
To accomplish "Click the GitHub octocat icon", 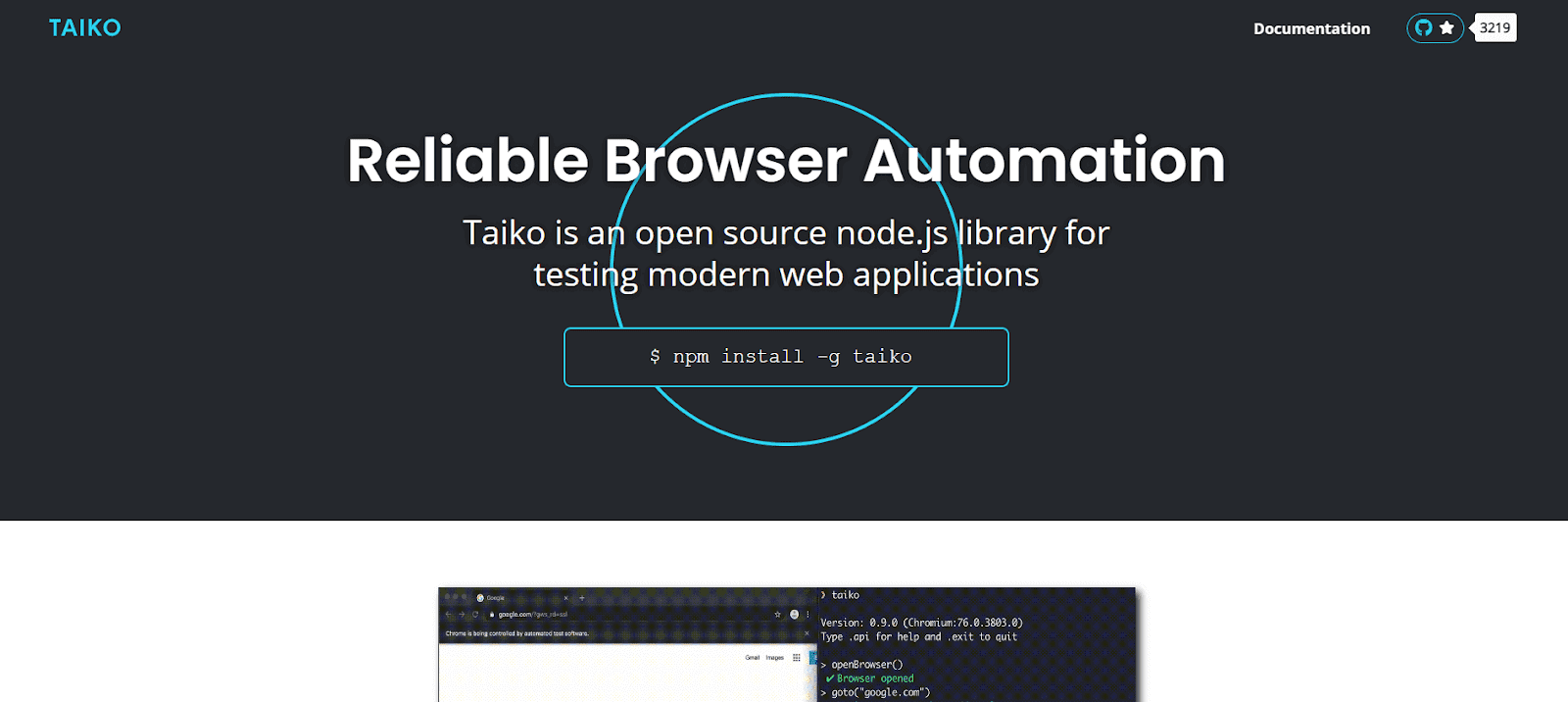I will tap(1424, 27).
